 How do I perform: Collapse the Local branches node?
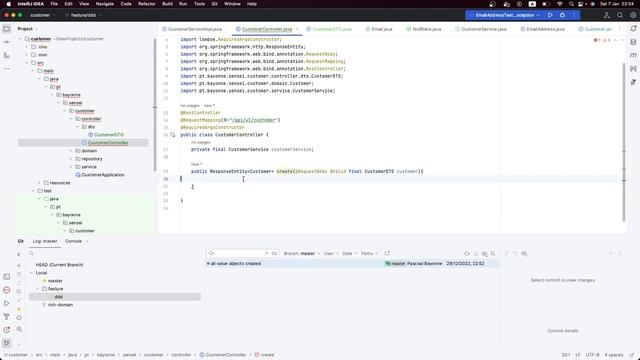click(32, 273)
